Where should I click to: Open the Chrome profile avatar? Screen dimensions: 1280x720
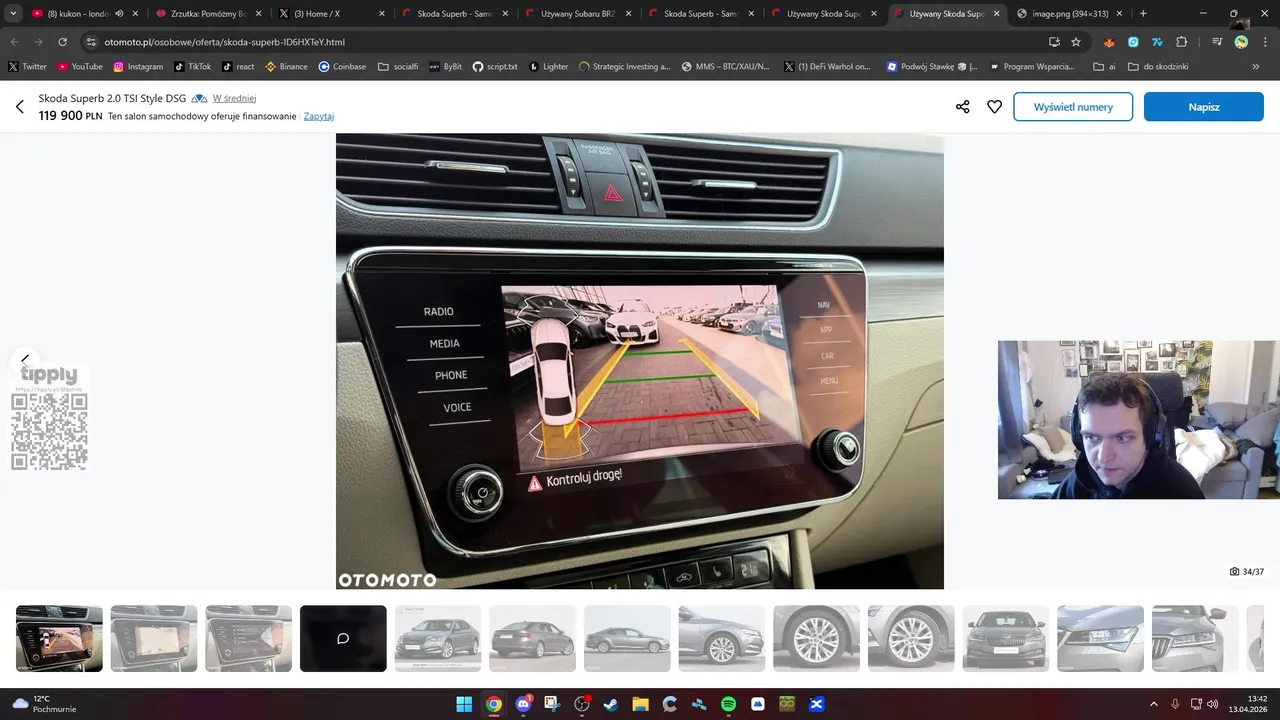(1241, 42)
